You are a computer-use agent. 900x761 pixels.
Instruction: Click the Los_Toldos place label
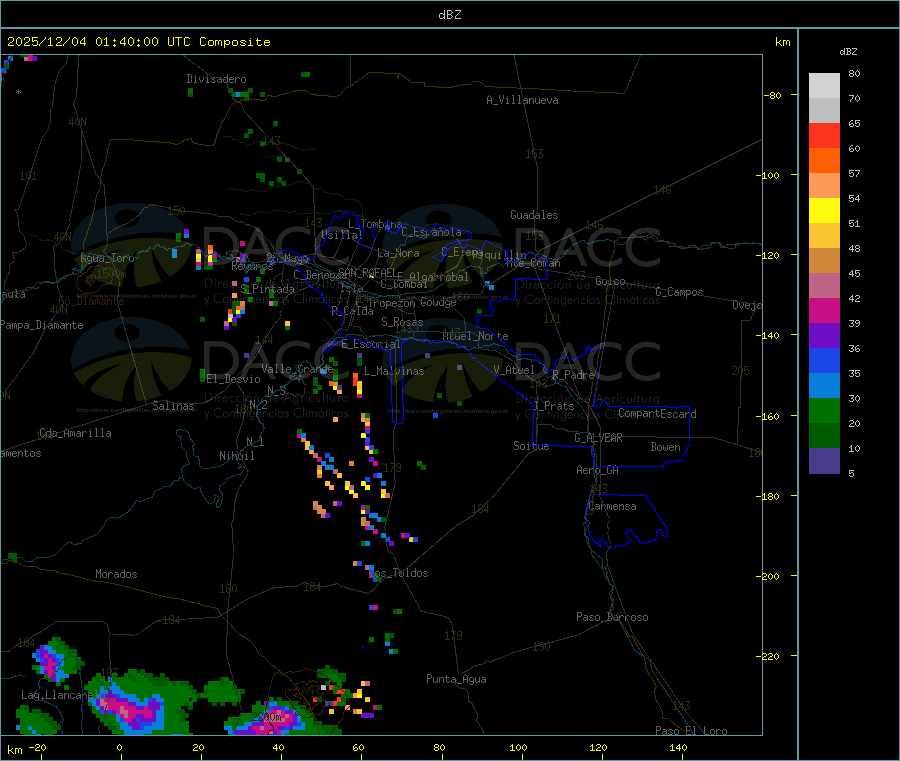pyautogui.click(x=398, y=573)
